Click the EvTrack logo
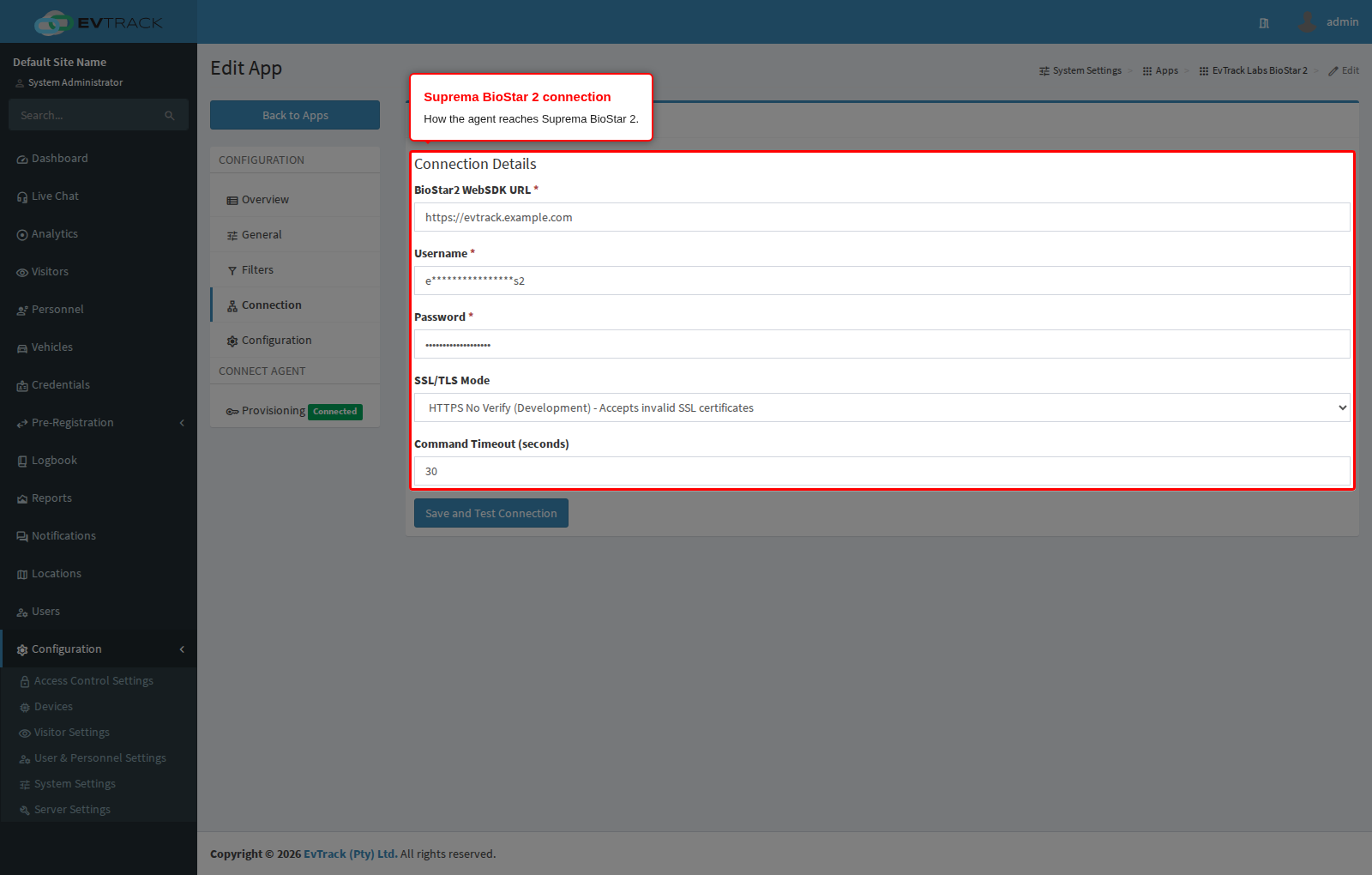Image resolution: width=1372 pixels, height=875 pixels. (99, 22)
